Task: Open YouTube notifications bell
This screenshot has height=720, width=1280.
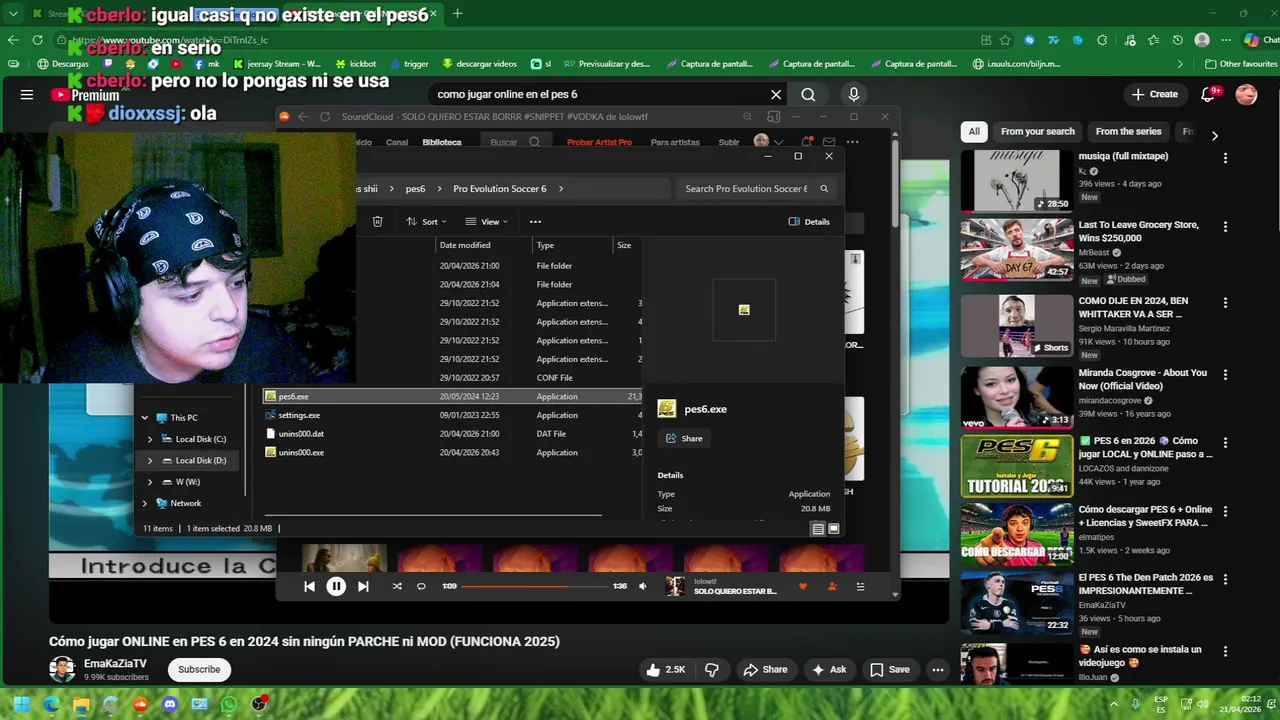Action: 1208,94
